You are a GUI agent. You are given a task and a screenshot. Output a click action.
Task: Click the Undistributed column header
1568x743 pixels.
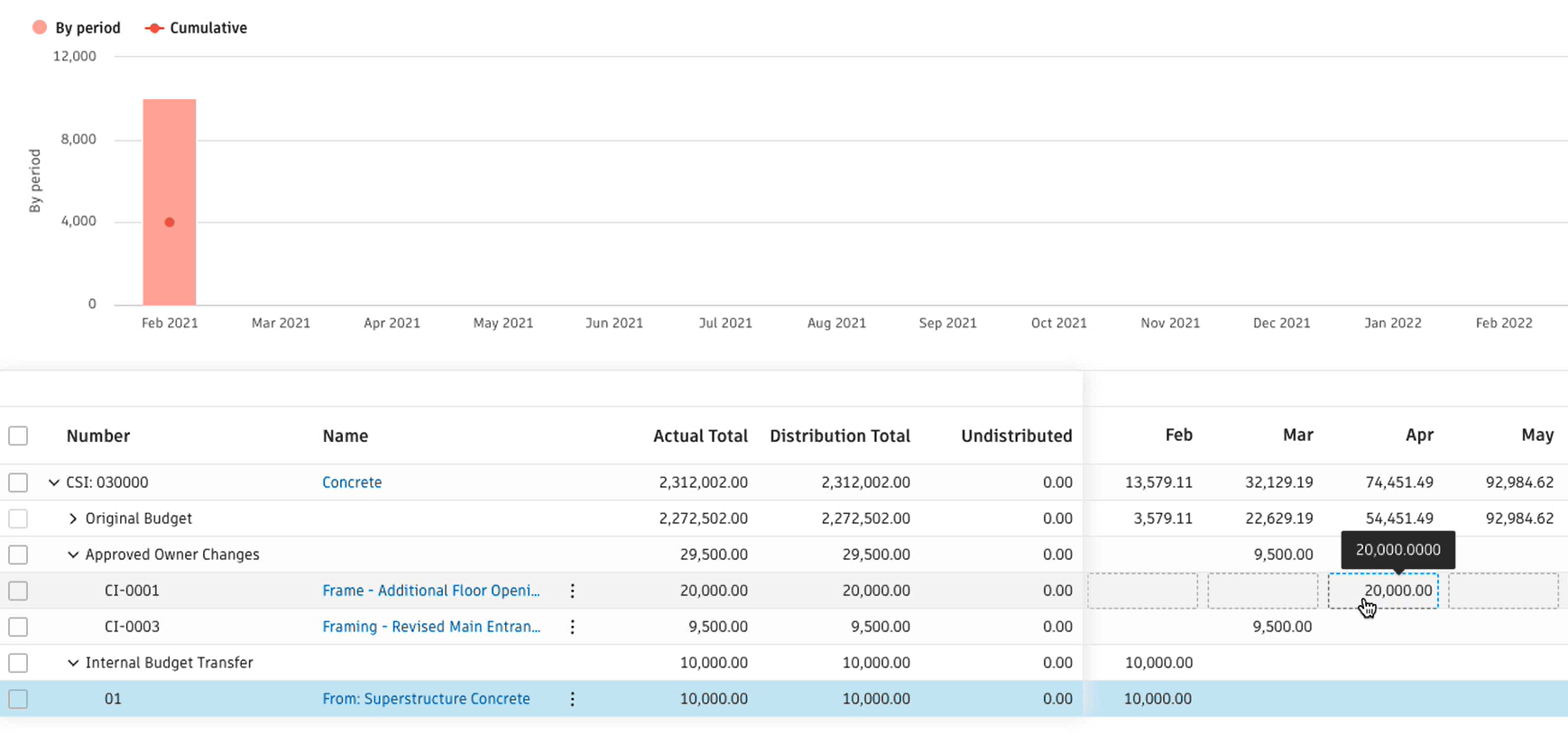point(1016,436)
